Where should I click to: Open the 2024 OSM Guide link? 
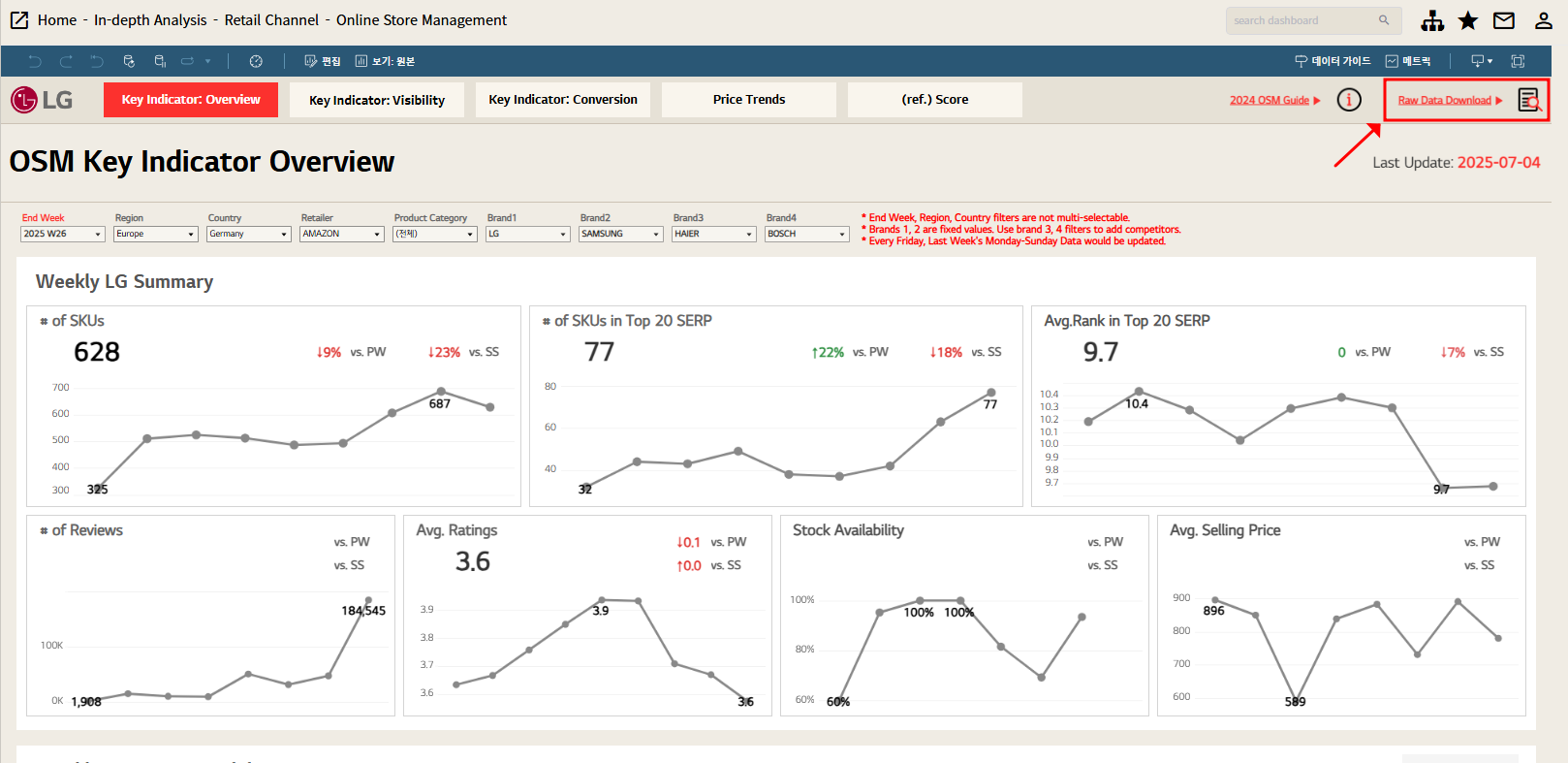(1274, 100)
